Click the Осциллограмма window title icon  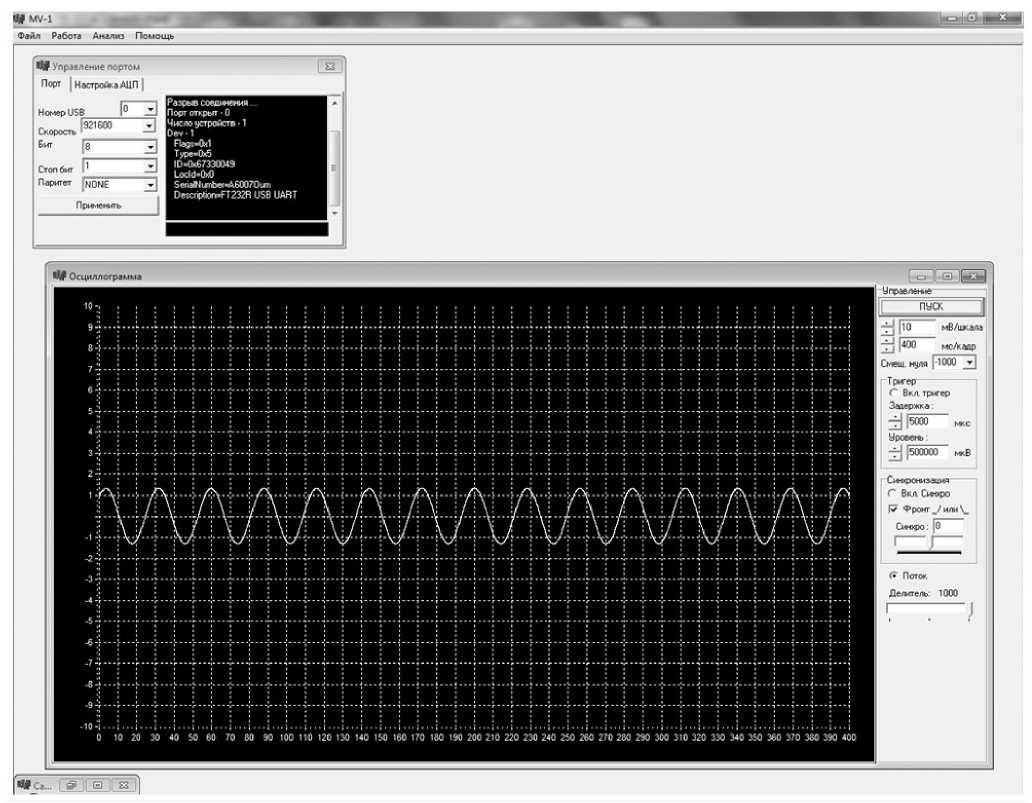pos(57,276)
